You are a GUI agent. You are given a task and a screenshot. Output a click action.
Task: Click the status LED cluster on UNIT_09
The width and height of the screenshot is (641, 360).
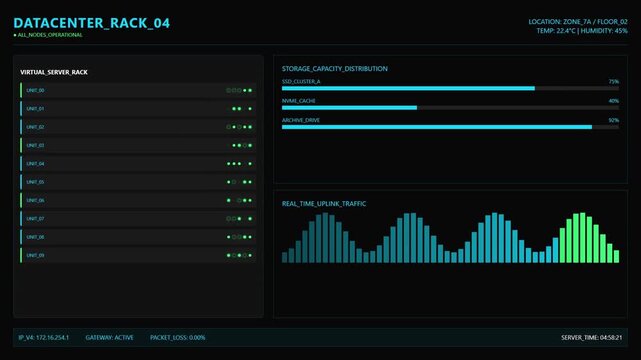(x=239, y=255)
